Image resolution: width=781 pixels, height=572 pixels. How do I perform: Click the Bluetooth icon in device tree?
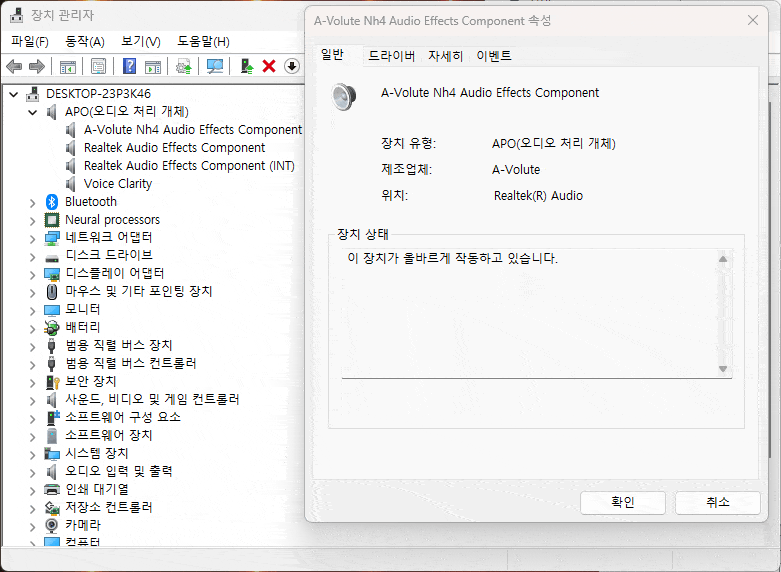(53, 201)
